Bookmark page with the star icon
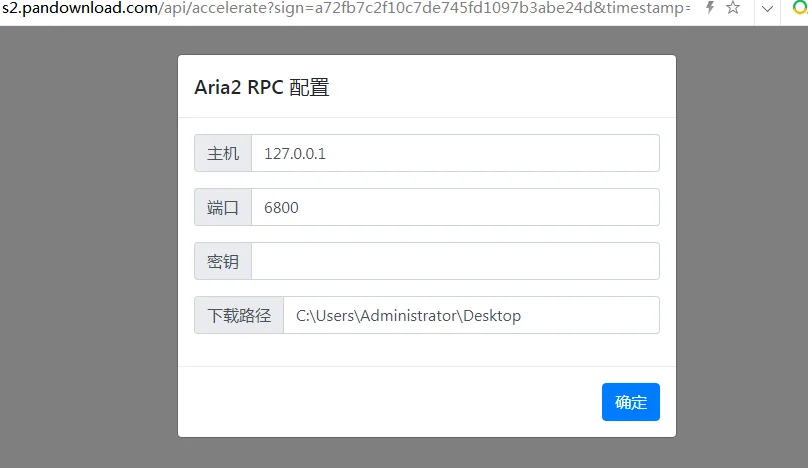Screen dimensions: 808x468 coord(733,7)
